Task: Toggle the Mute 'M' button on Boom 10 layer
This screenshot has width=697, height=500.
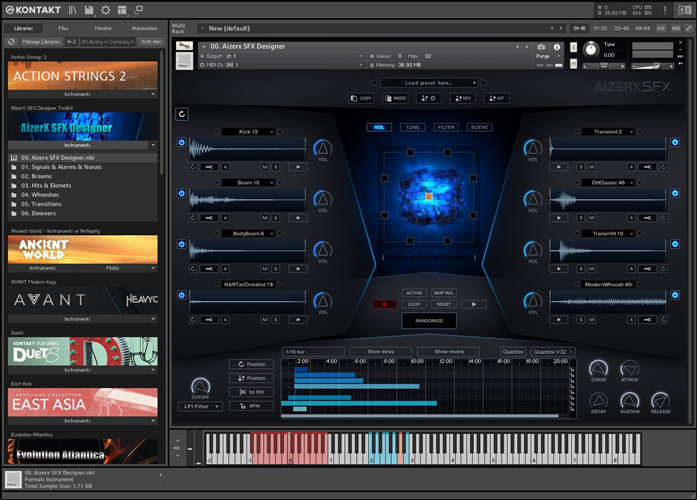Action: coord(264,218)
